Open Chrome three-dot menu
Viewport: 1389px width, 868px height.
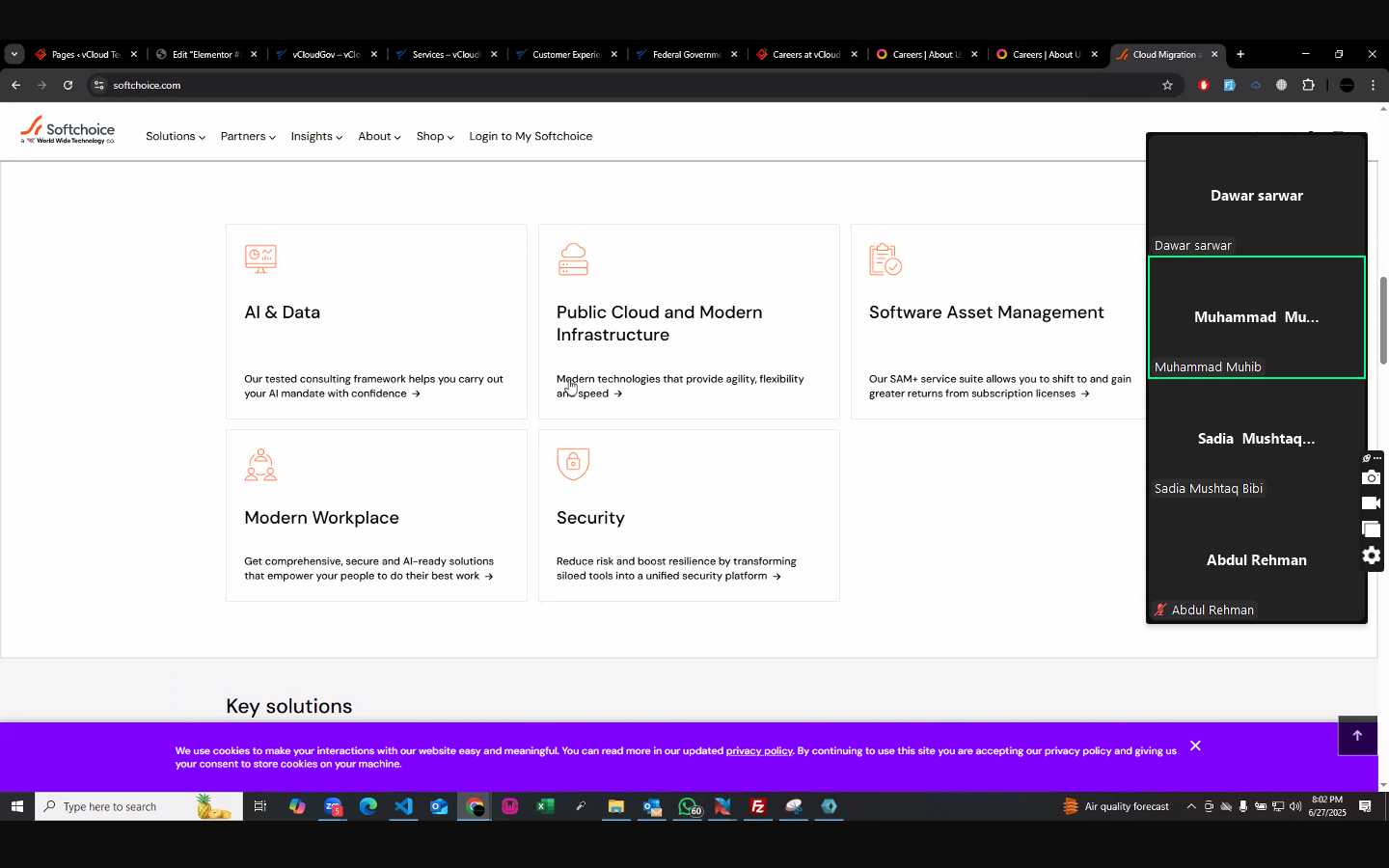[1374, 85]
